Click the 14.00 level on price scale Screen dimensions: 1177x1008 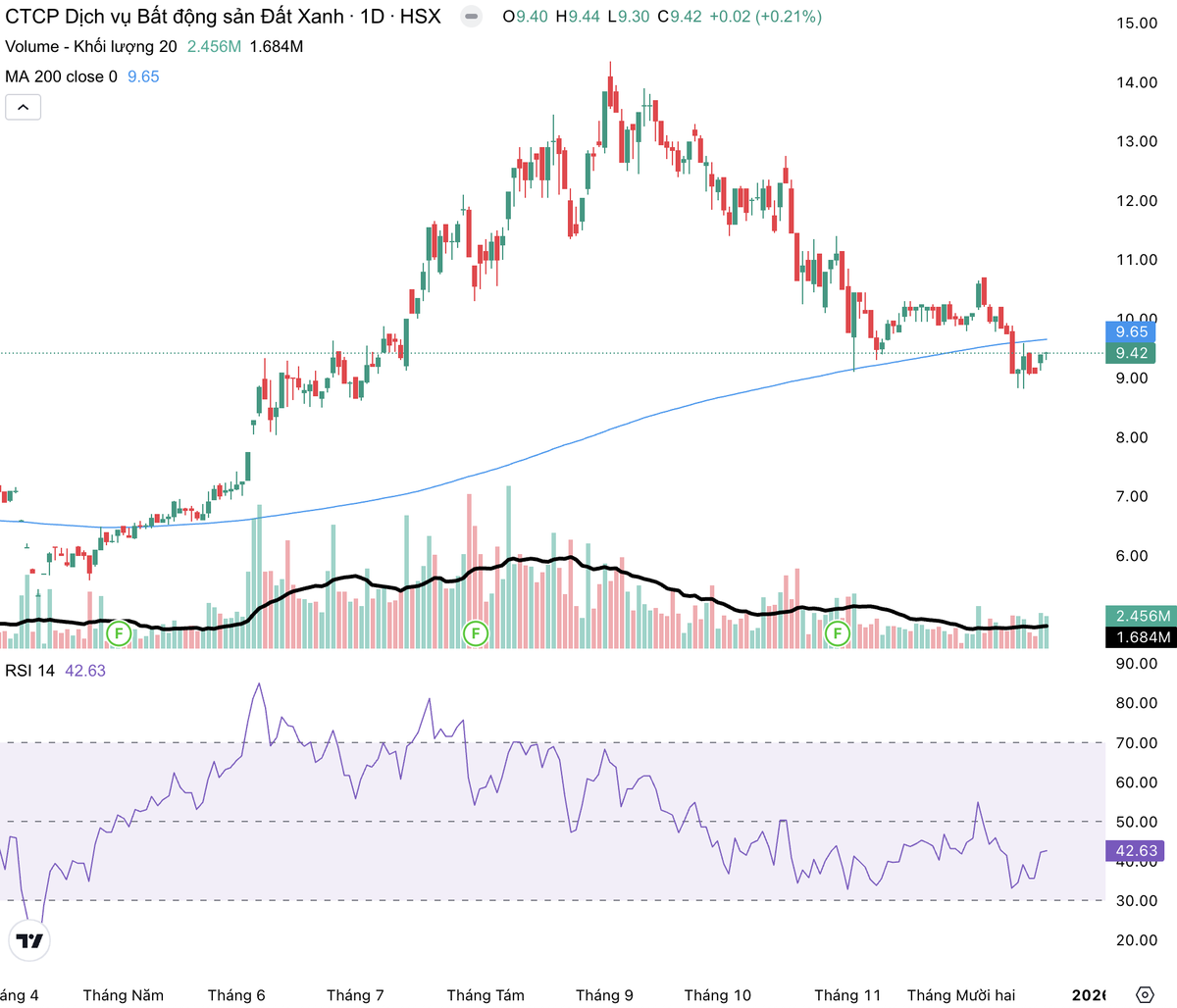[x=1137, y=82]
